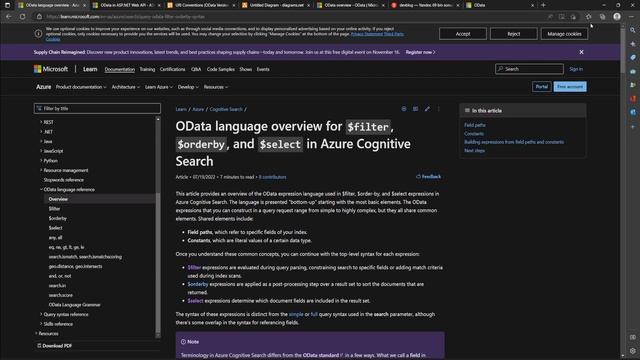
Task: Click the Portal button
Action: tap(542, 87)
